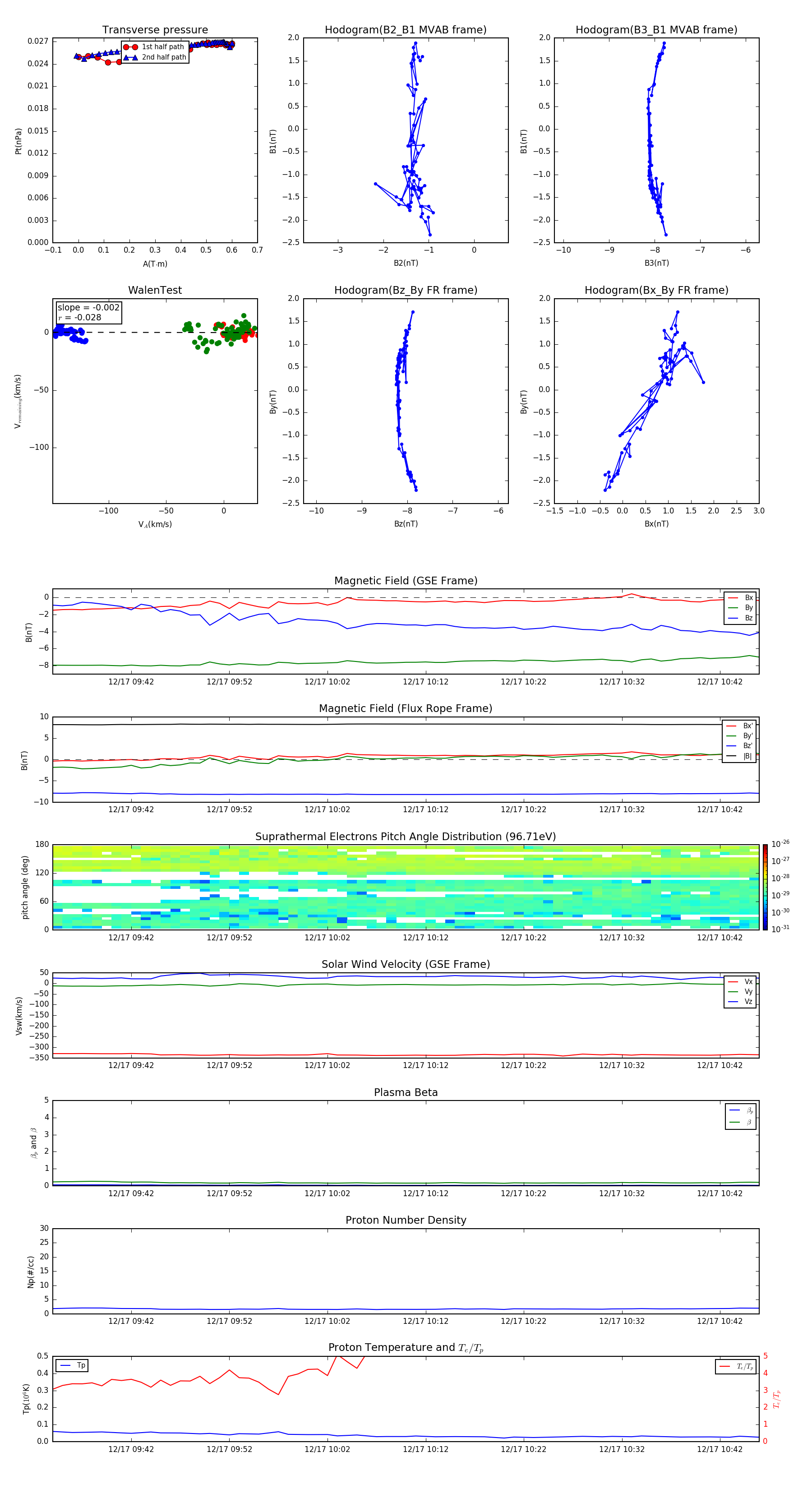Click '12/17 10:02' tick under Proton Temperature plot

[x=327, y=1449]
